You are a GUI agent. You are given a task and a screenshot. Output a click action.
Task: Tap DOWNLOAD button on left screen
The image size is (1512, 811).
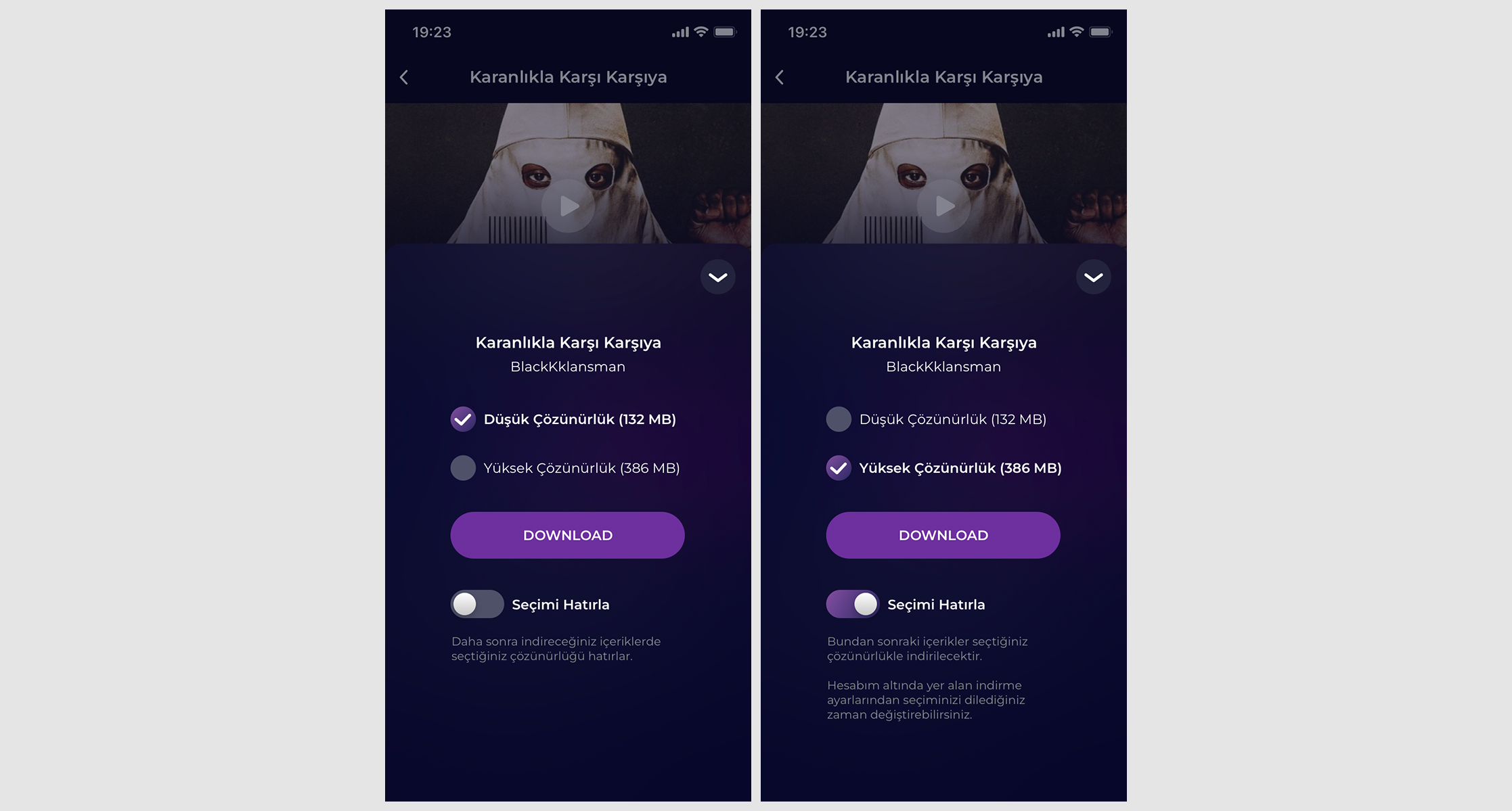(568, 535)
